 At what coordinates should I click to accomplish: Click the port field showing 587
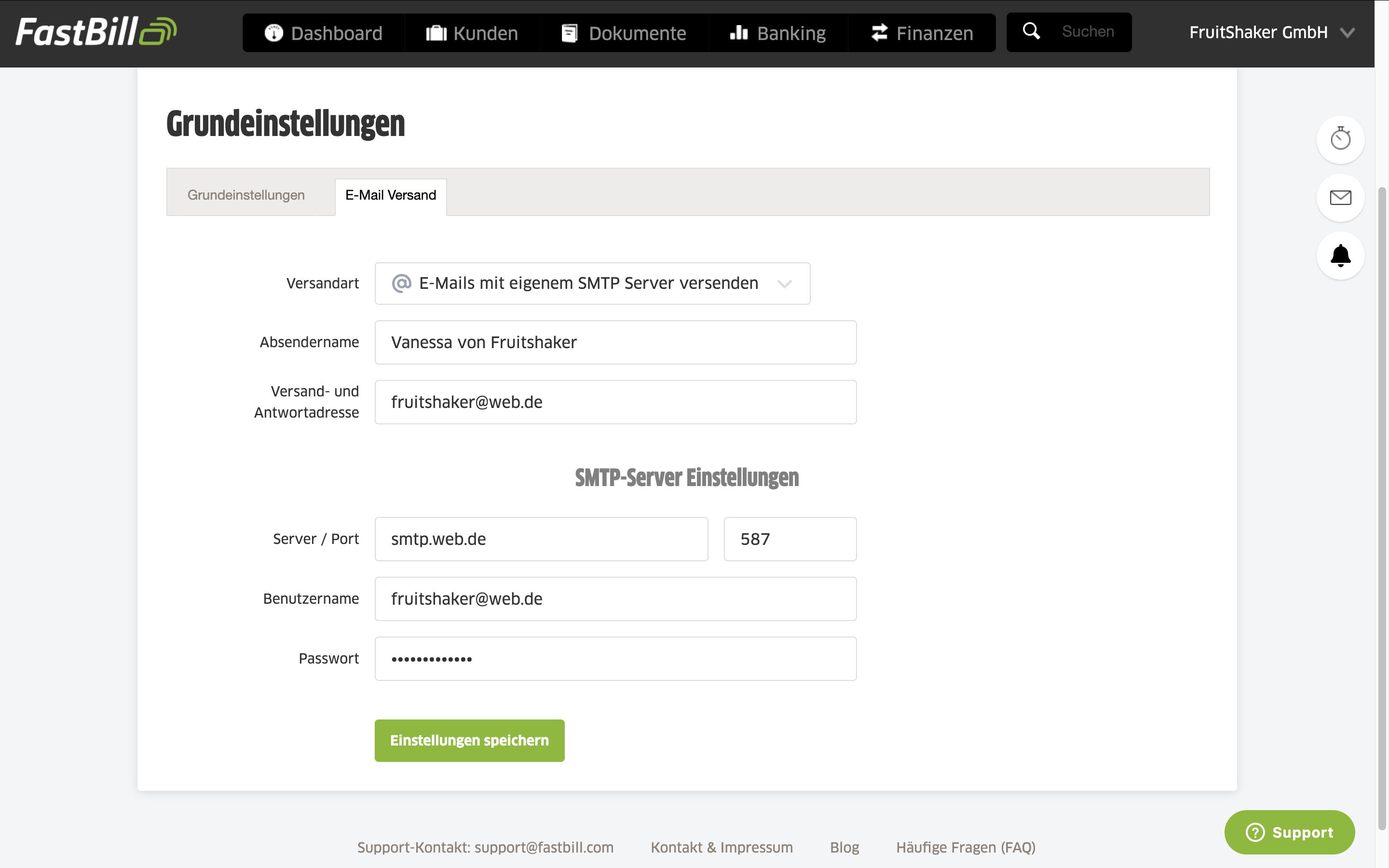(x=790, y=539)
